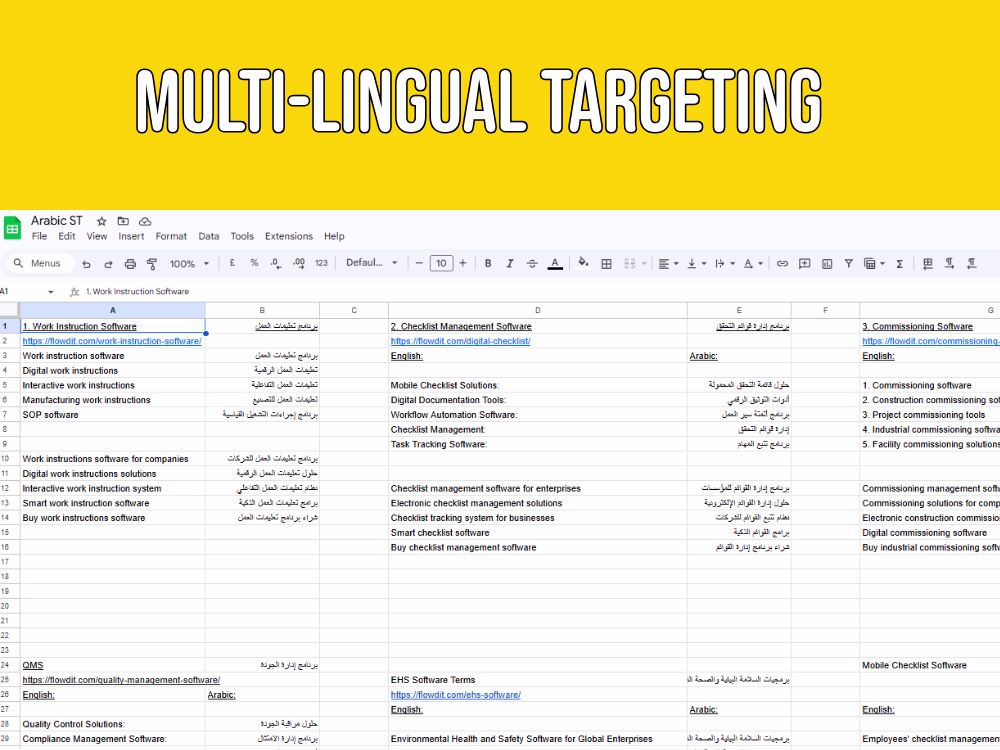Set right-to-left cell direction

tap(971, 263)
